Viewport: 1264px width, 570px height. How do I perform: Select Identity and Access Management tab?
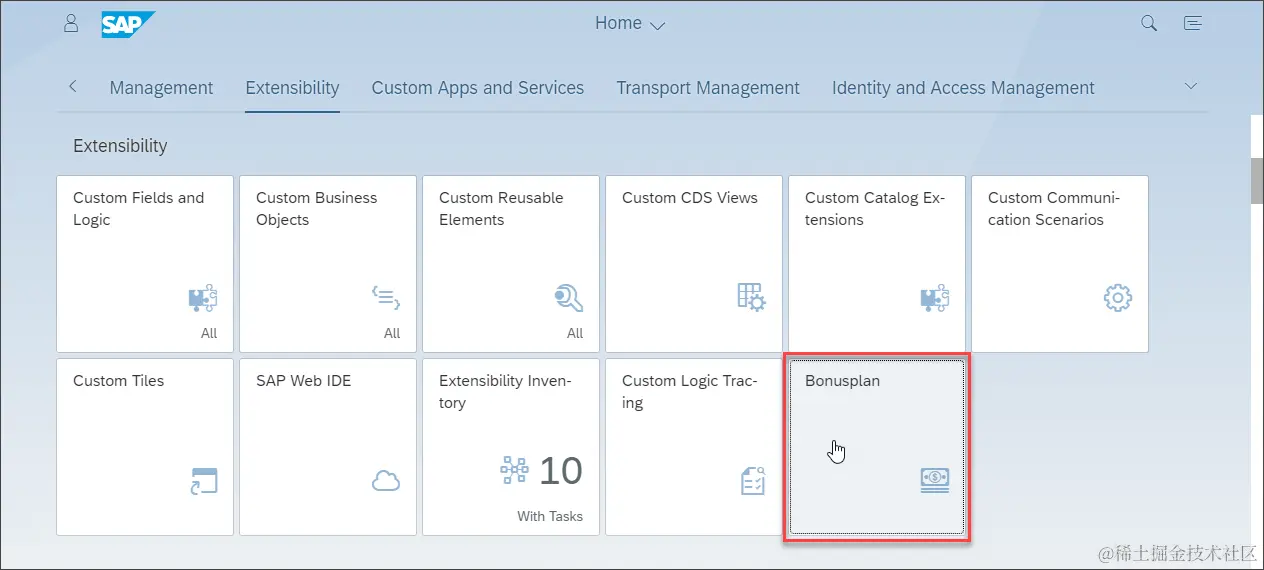(963, 88)
